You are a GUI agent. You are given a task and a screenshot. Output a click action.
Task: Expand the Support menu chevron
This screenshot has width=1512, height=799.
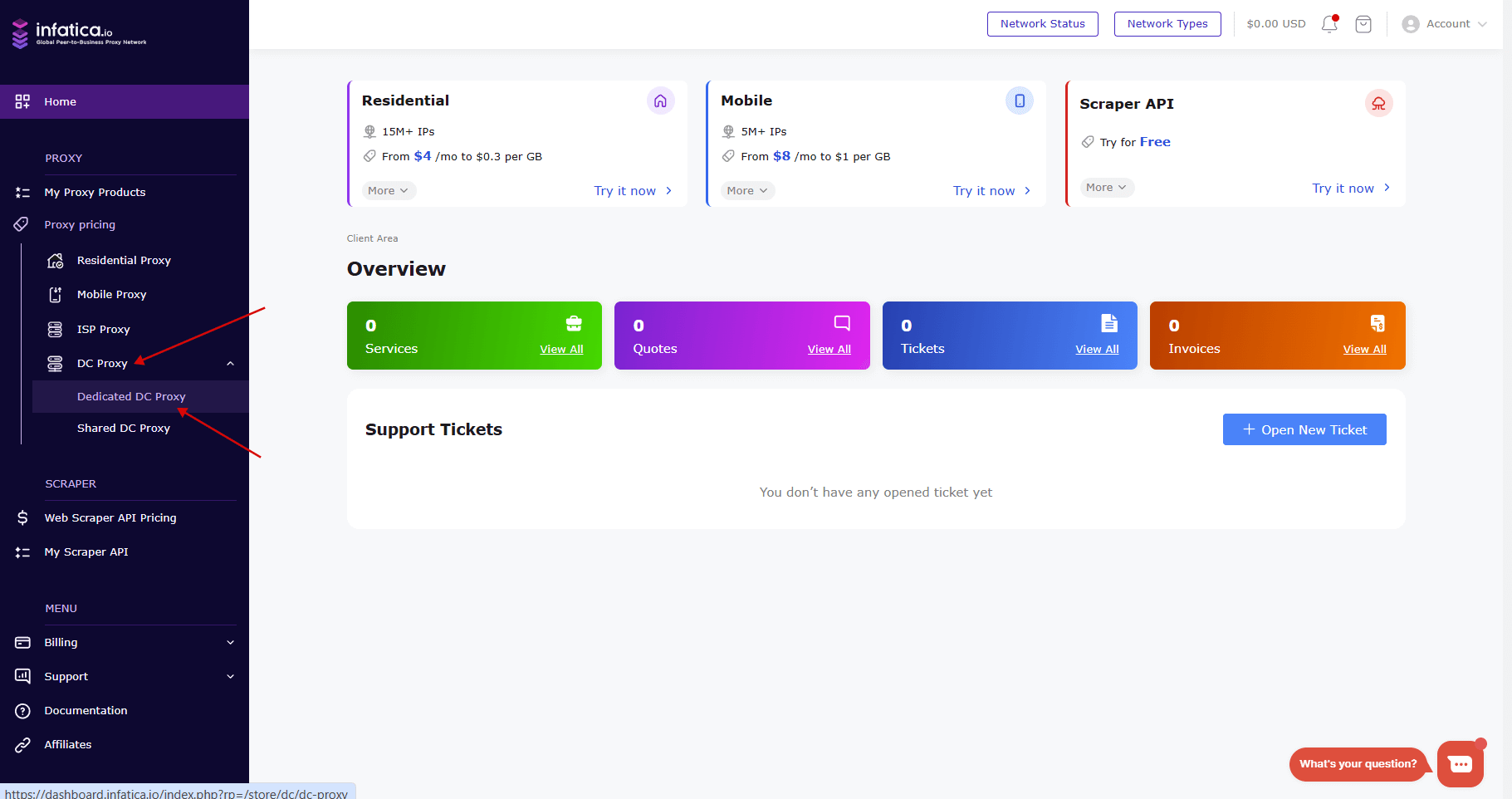(x=230, y=677)
